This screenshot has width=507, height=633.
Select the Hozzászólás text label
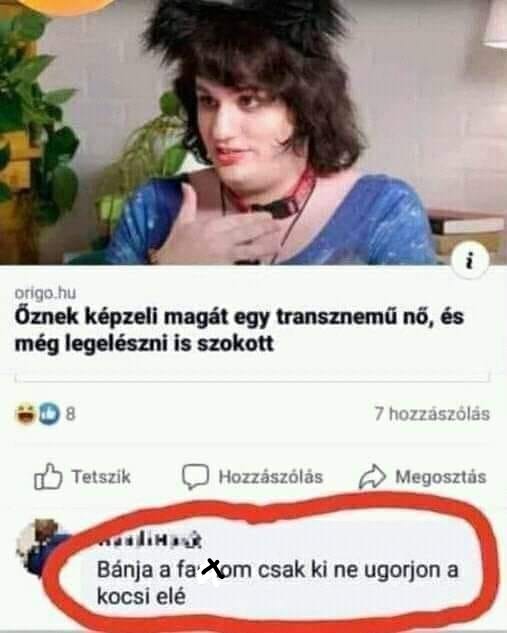pos(270,477)
